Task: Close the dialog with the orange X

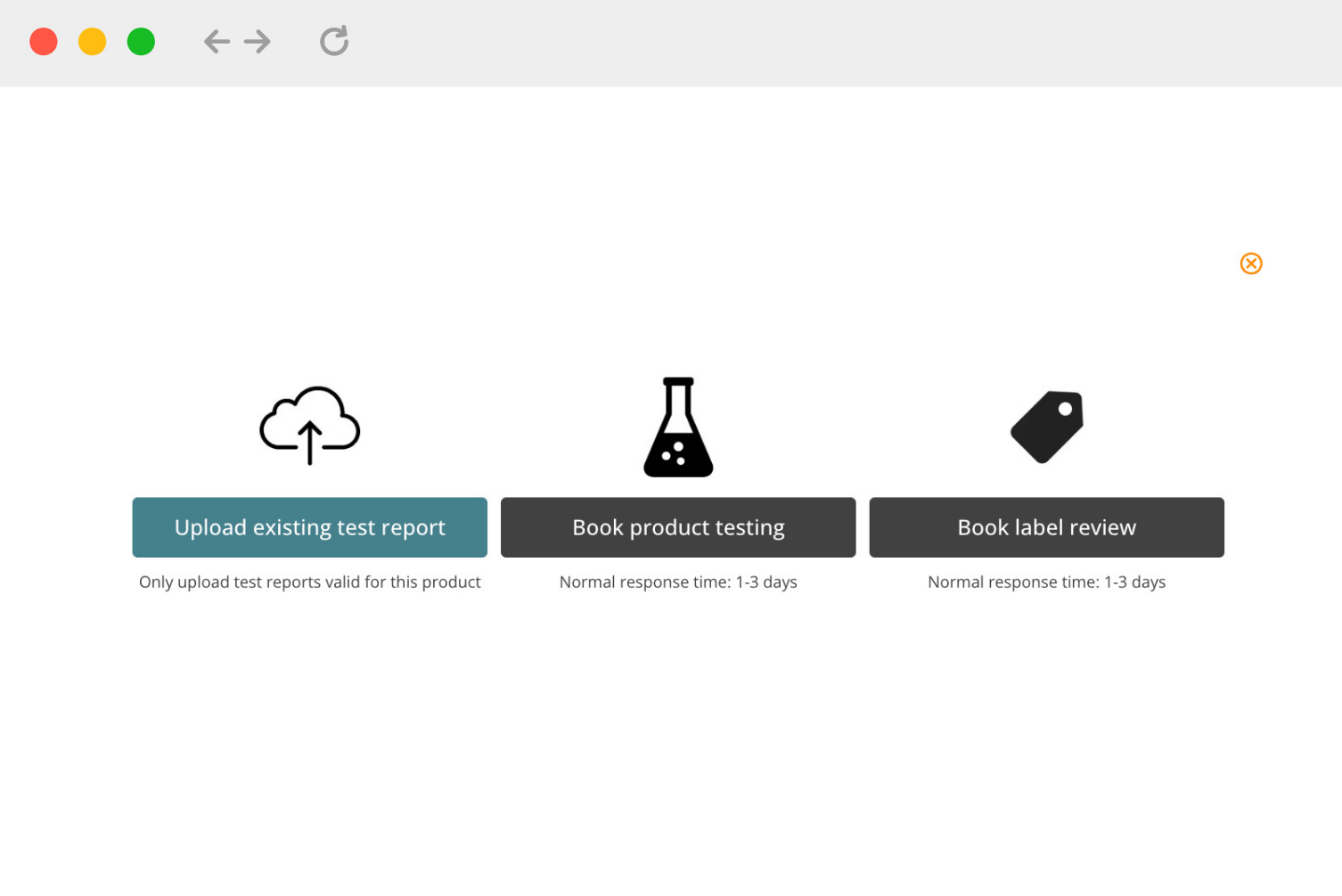Action: pyautogui.click(x=1250, y=264)
